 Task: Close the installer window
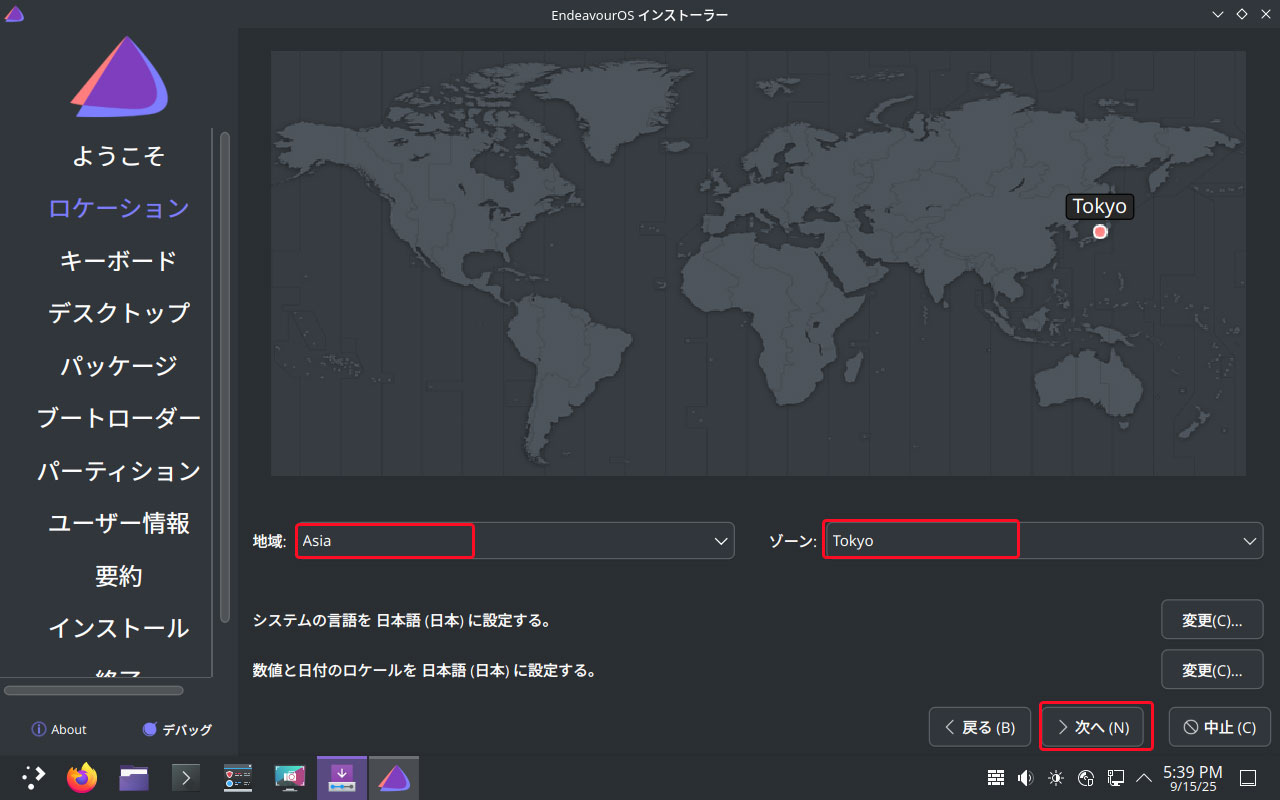point(1265,14)
